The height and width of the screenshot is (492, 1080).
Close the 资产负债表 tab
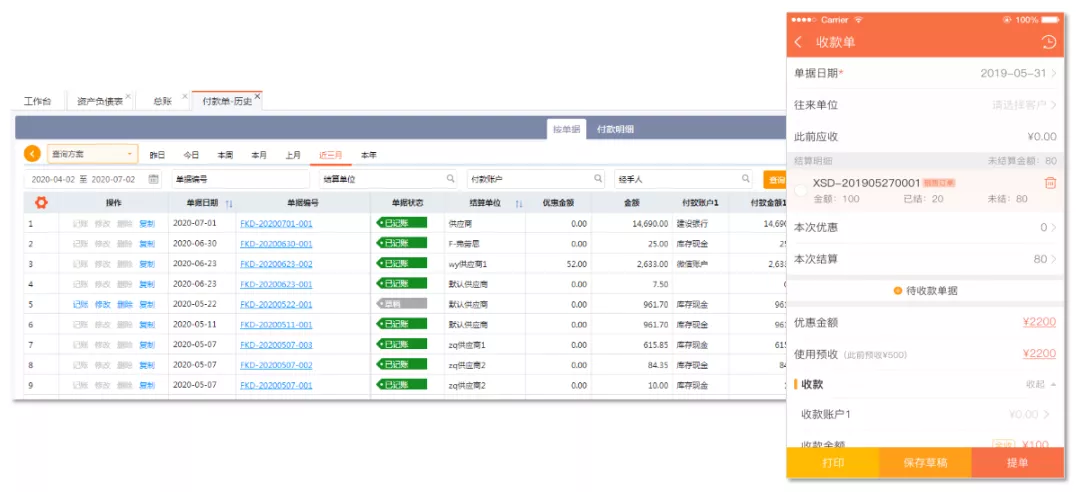pyautogui.click(x=128, y=96)
